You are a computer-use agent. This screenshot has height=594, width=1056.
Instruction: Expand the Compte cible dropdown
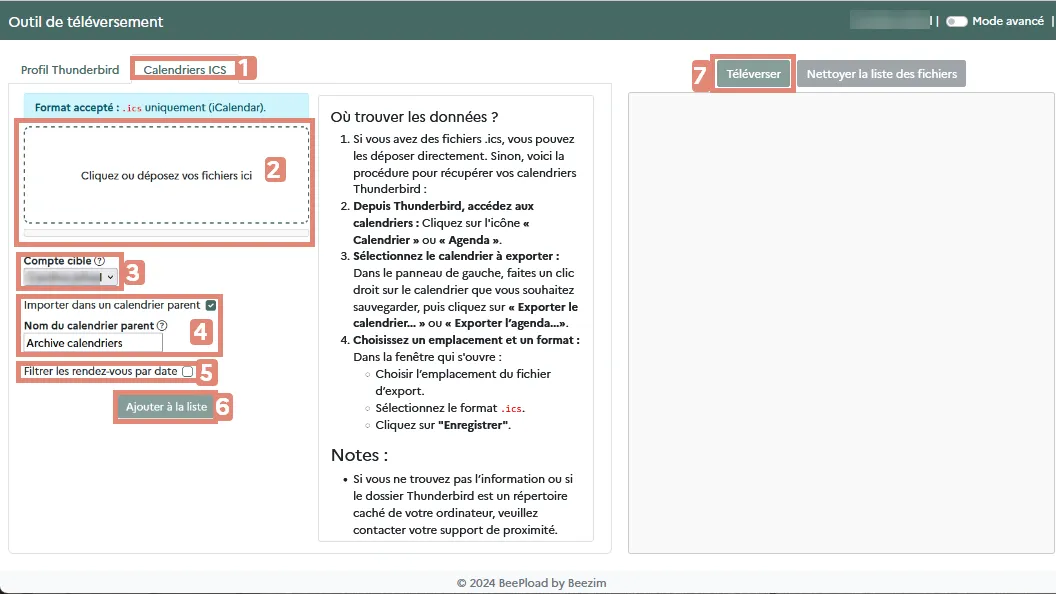point(70,277)
